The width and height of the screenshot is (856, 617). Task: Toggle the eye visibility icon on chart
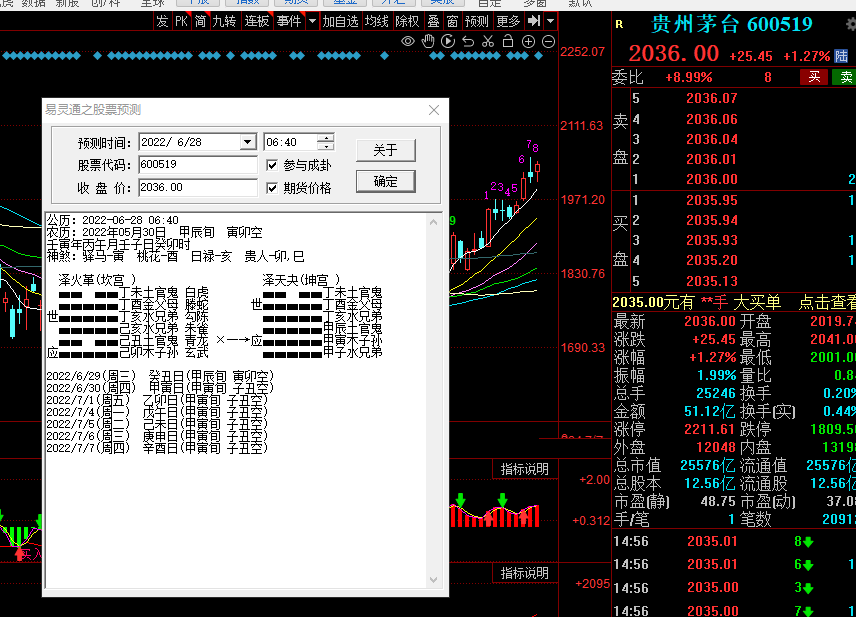tap(408, 41)
